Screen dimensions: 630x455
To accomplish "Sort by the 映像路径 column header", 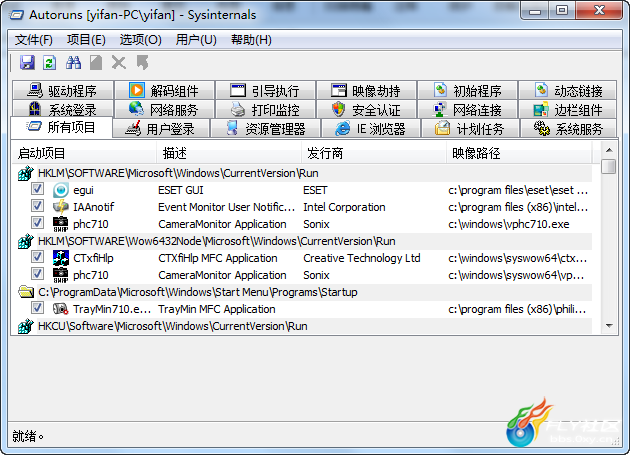I will [519, 153].
